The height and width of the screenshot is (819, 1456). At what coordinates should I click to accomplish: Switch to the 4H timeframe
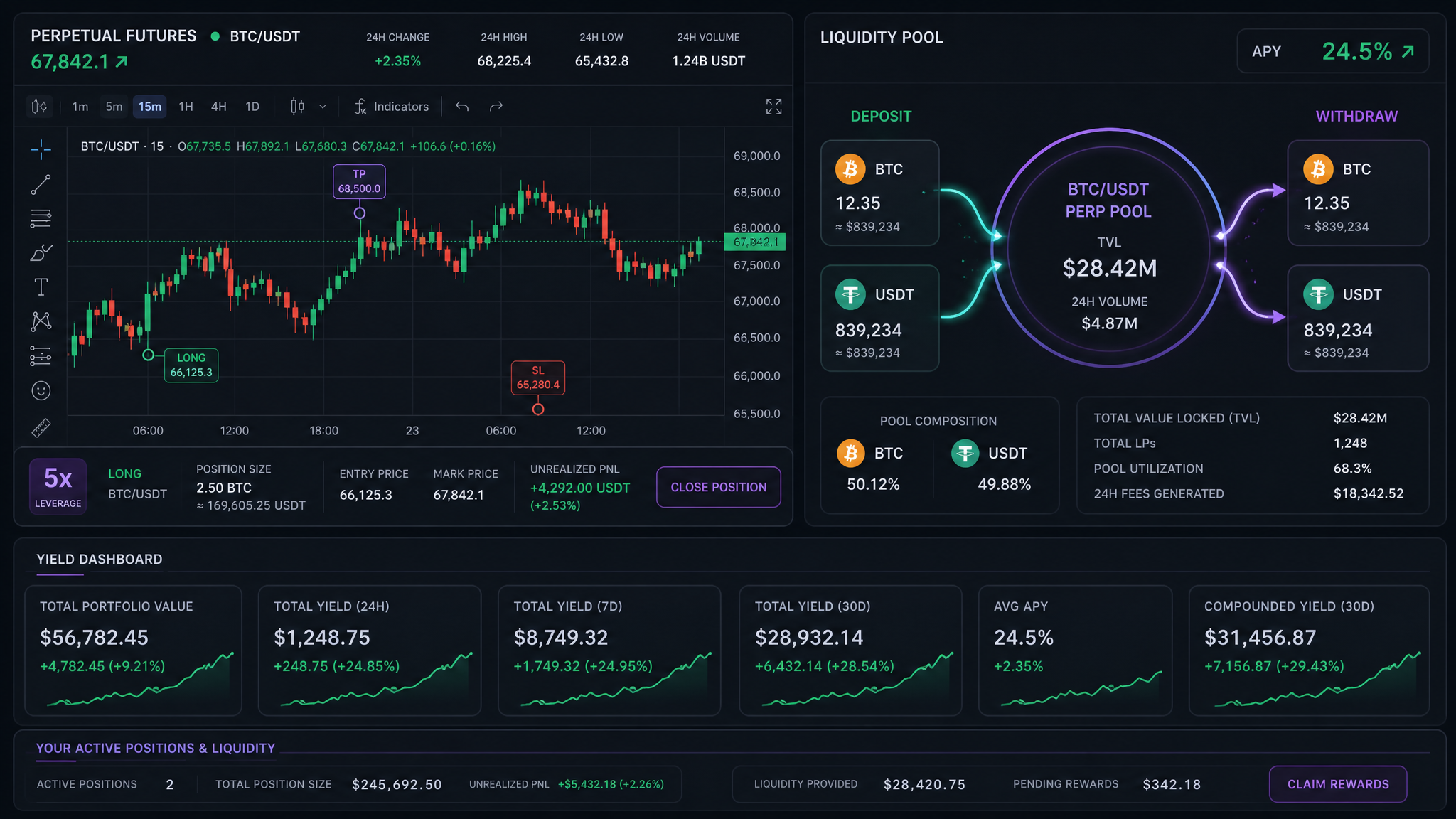coord(219,107)
